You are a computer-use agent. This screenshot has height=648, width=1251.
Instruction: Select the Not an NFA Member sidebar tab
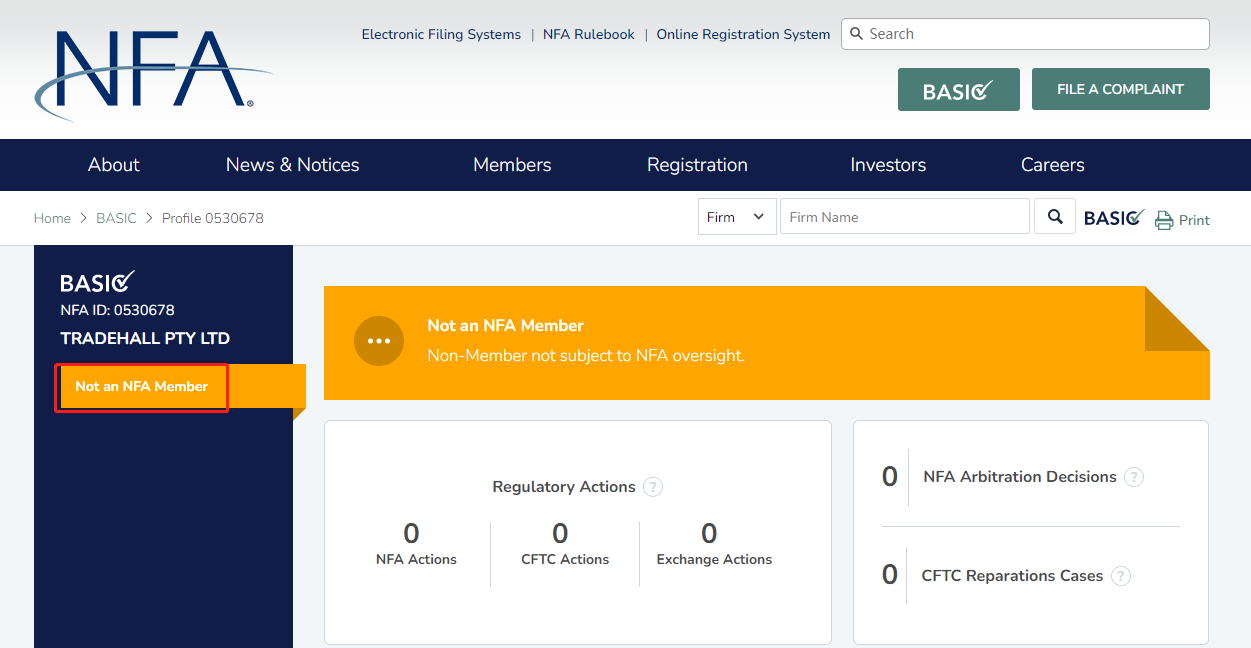coord(142,387)
